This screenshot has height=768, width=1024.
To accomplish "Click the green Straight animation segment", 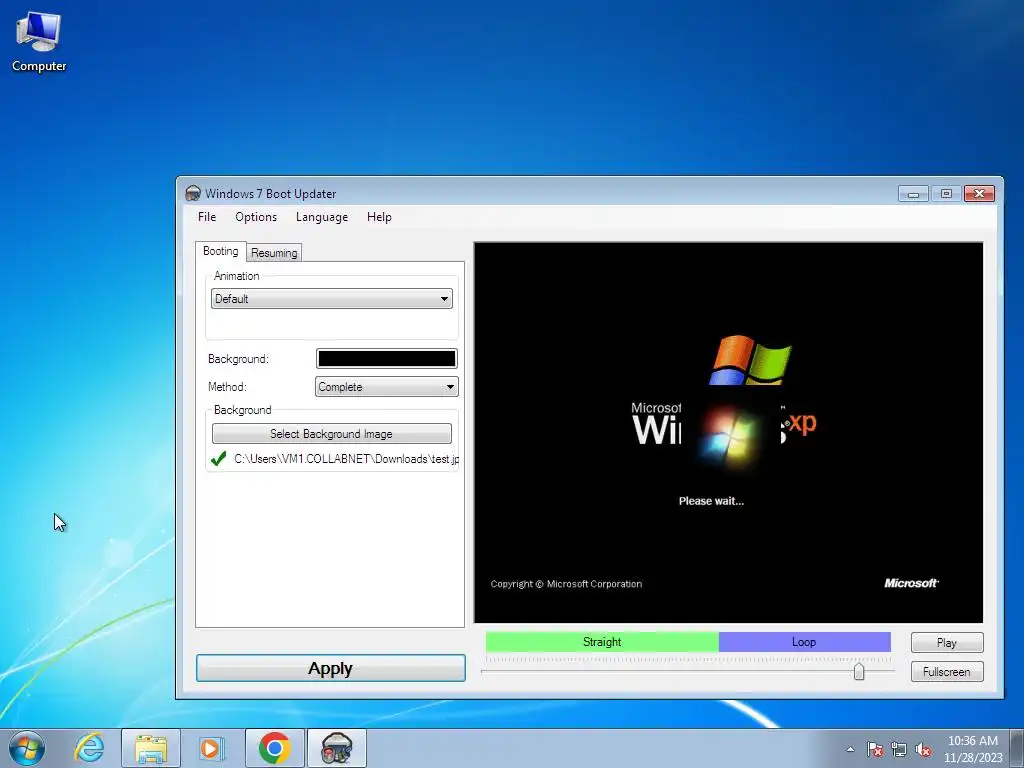I will coord(602,642).
